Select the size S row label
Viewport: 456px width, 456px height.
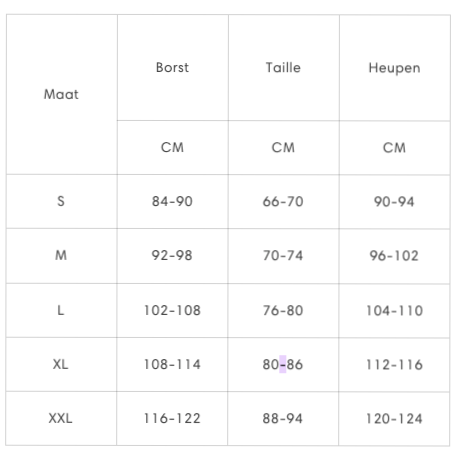point(61,201)
